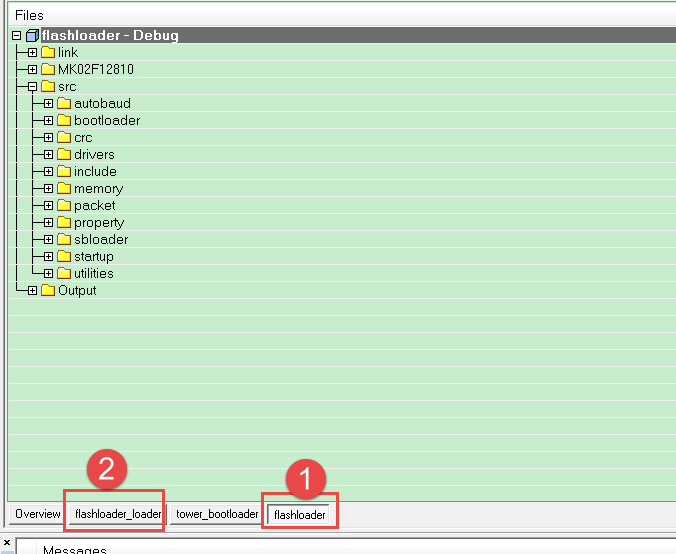
Task: Select the drivers tree label
Action: [94, 154]
